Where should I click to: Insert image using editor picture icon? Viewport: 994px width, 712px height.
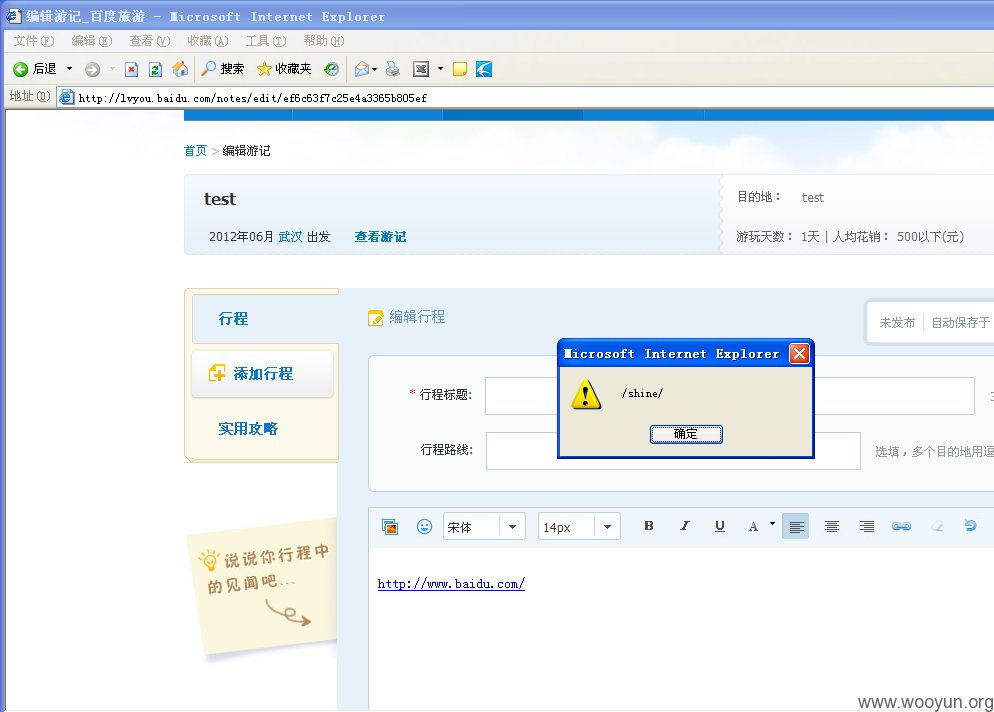point(390,526)
